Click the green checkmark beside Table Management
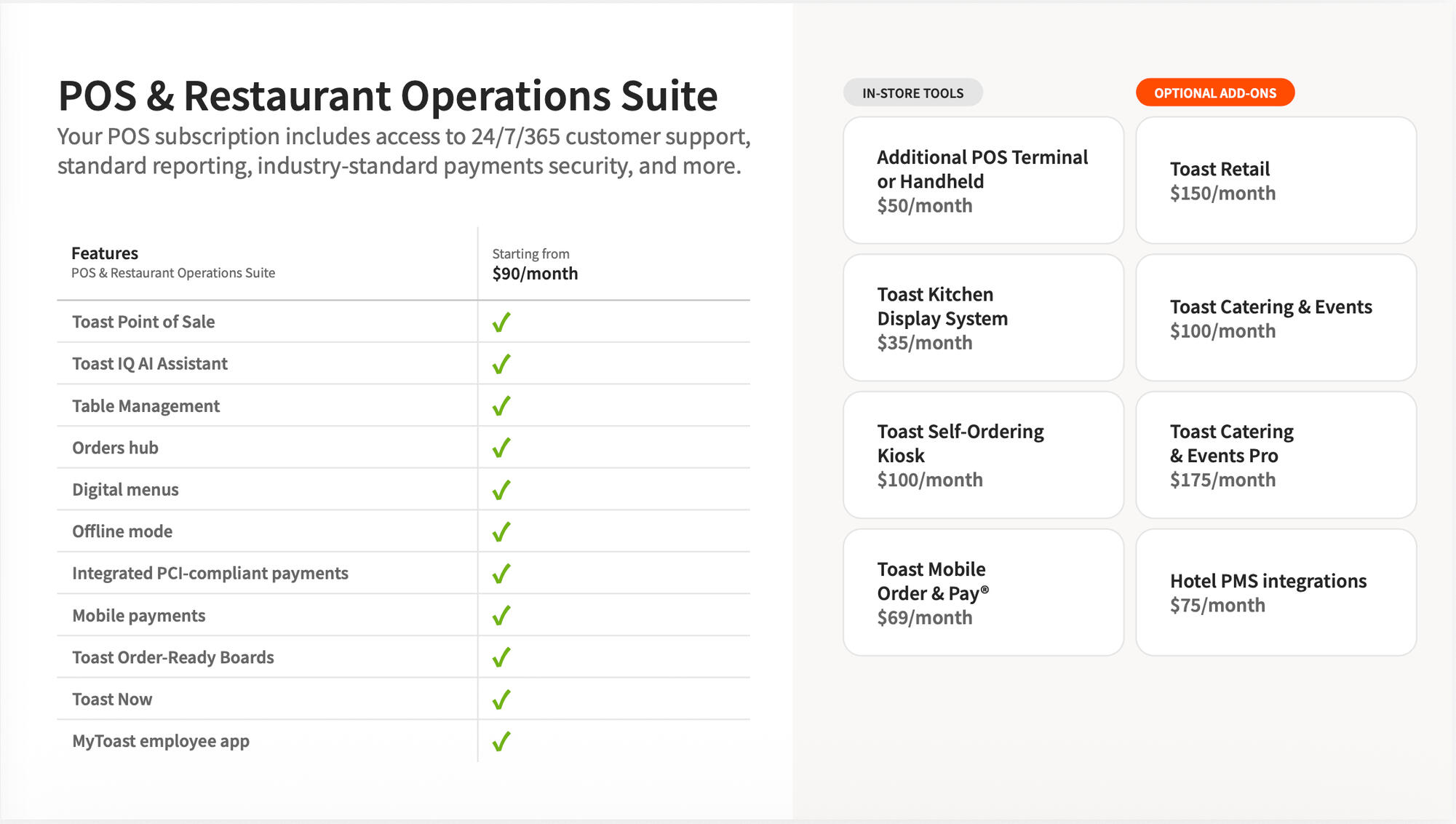 [501, 406]
